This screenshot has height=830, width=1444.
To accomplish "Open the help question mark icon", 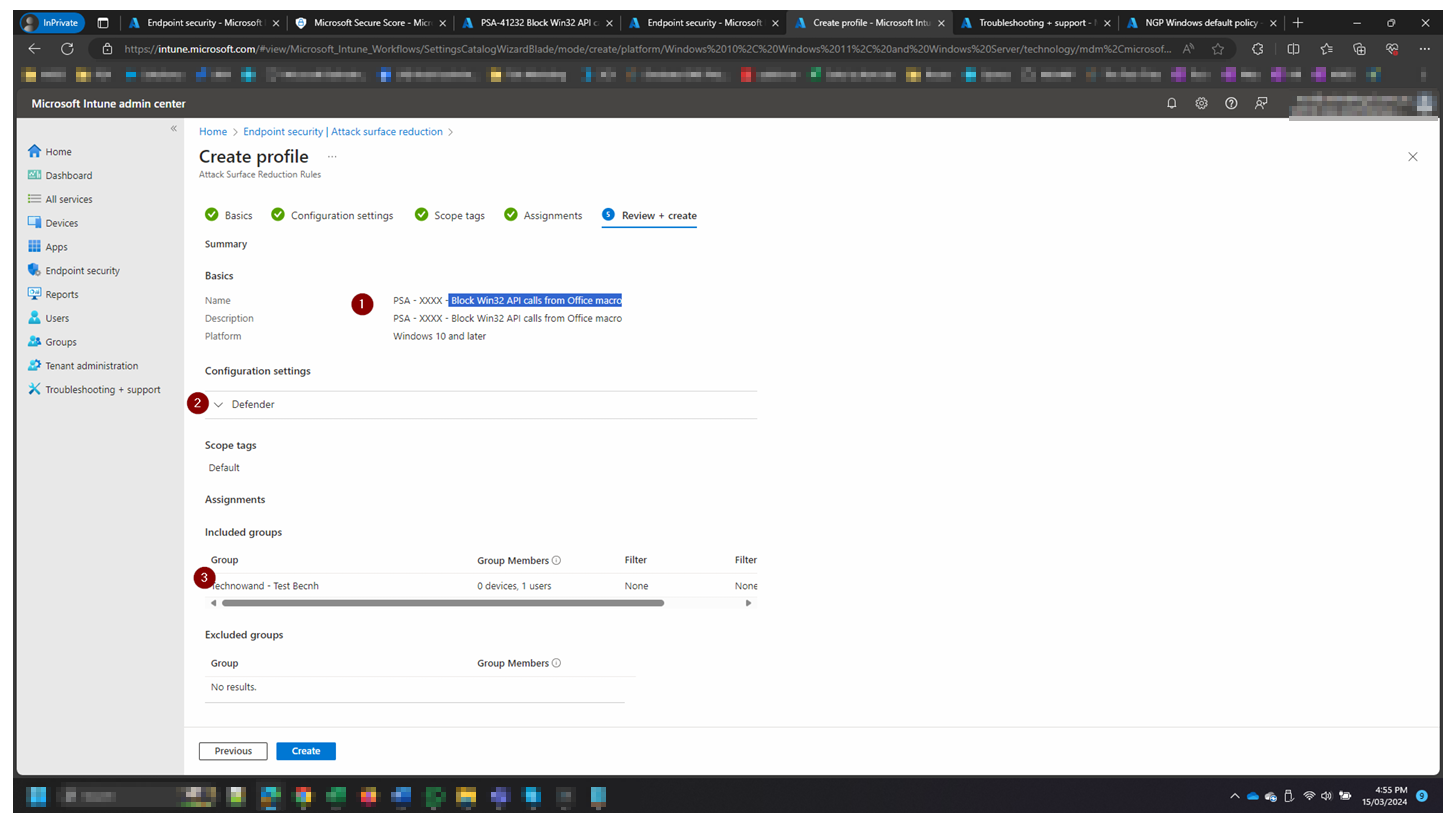I will coord(1231,103).
